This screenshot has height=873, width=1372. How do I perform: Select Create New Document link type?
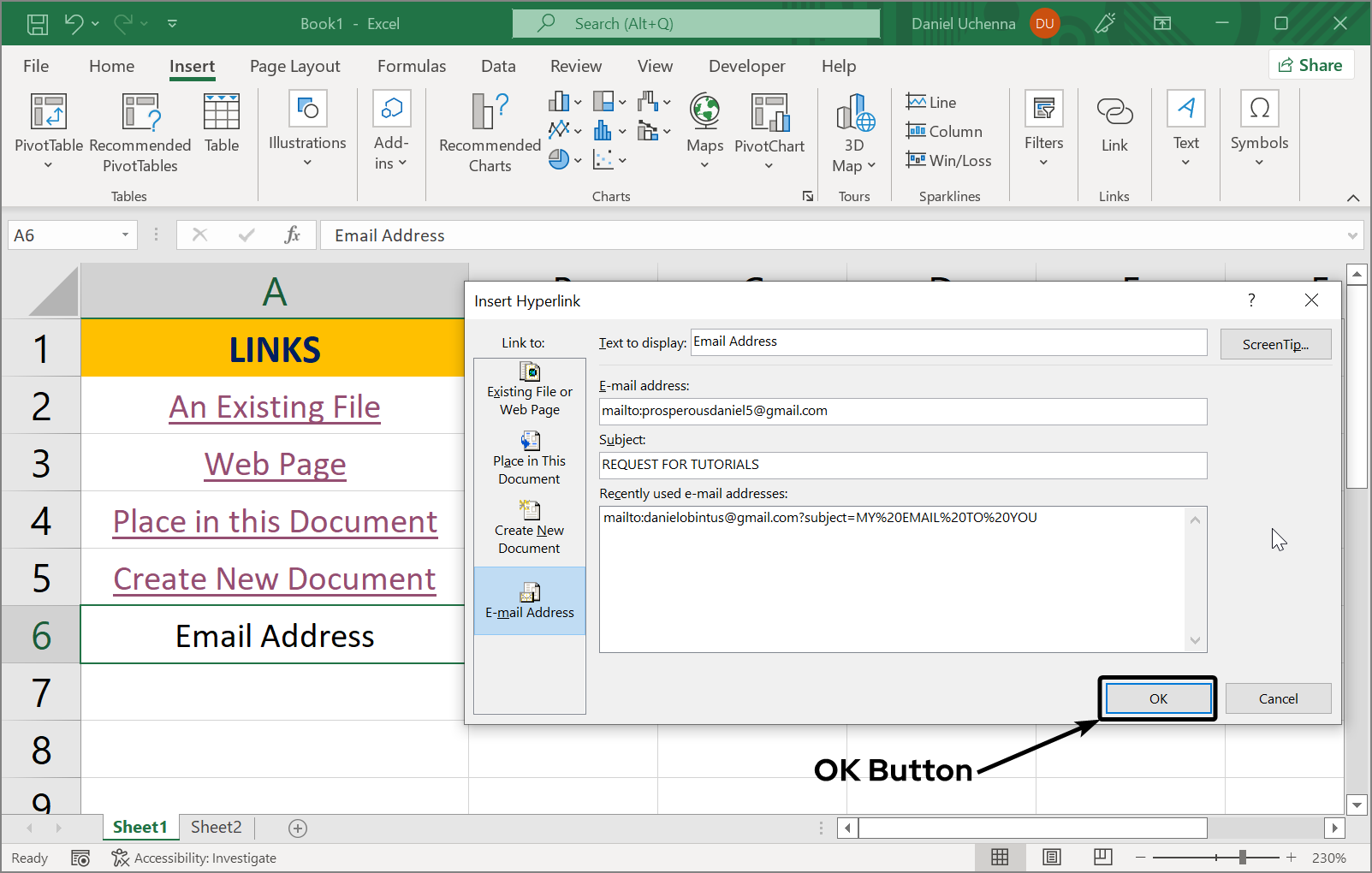529,528
